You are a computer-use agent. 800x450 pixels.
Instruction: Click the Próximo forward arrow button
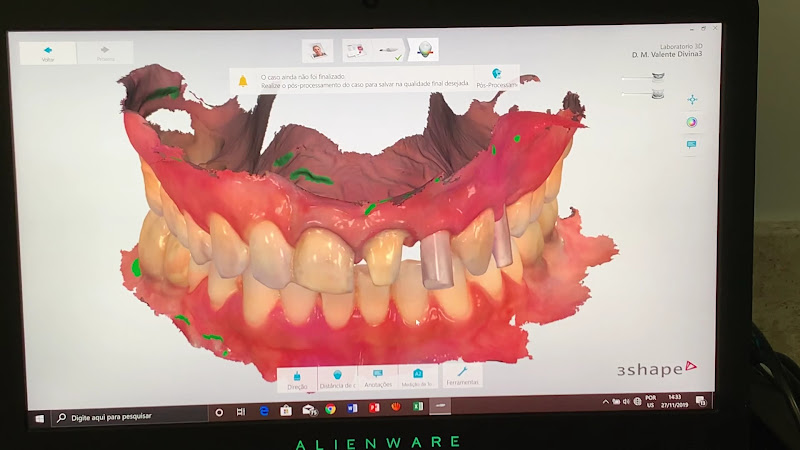pyautogui.click(x=105, y=52)
